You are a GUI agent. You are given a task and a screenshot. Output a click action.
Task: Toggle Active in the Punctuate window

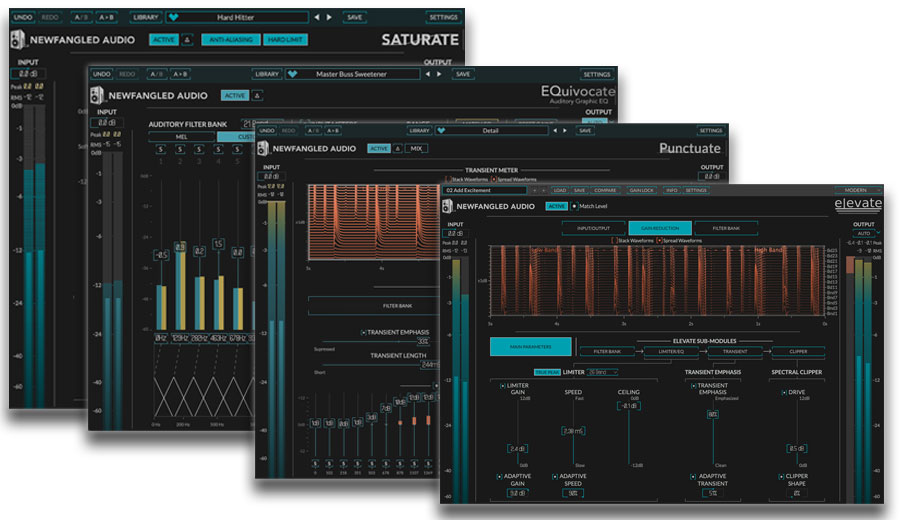coord(379,148)
